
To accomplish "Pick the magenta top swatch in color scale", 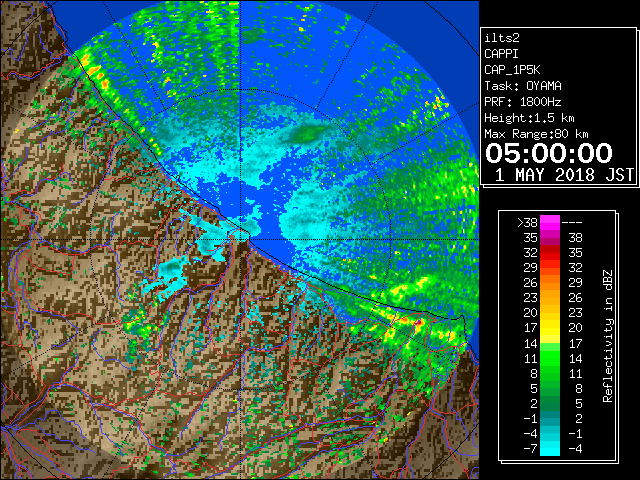I will [x=550, y=222].
